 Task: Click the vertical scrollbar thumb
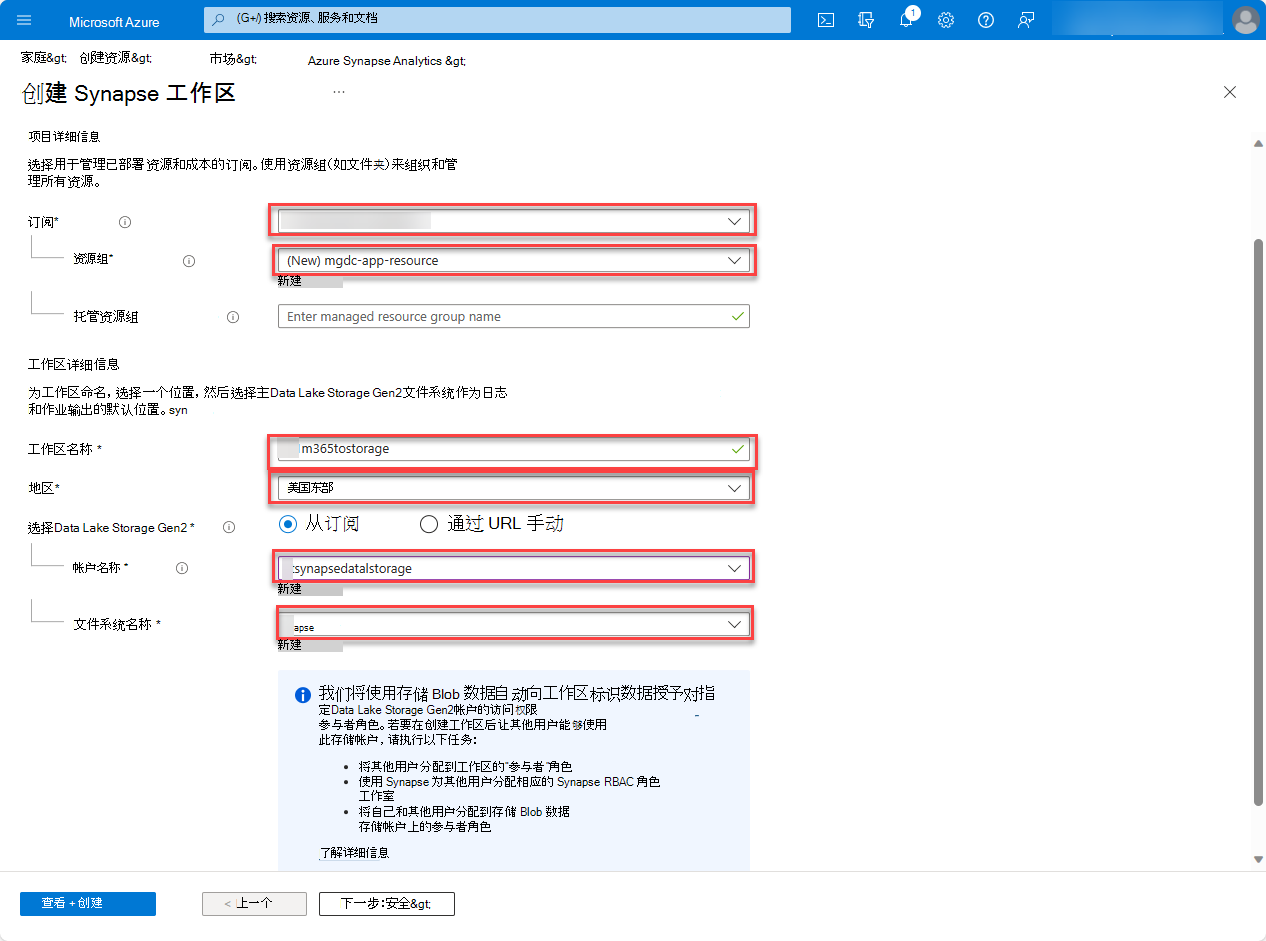pos(1258,522)
